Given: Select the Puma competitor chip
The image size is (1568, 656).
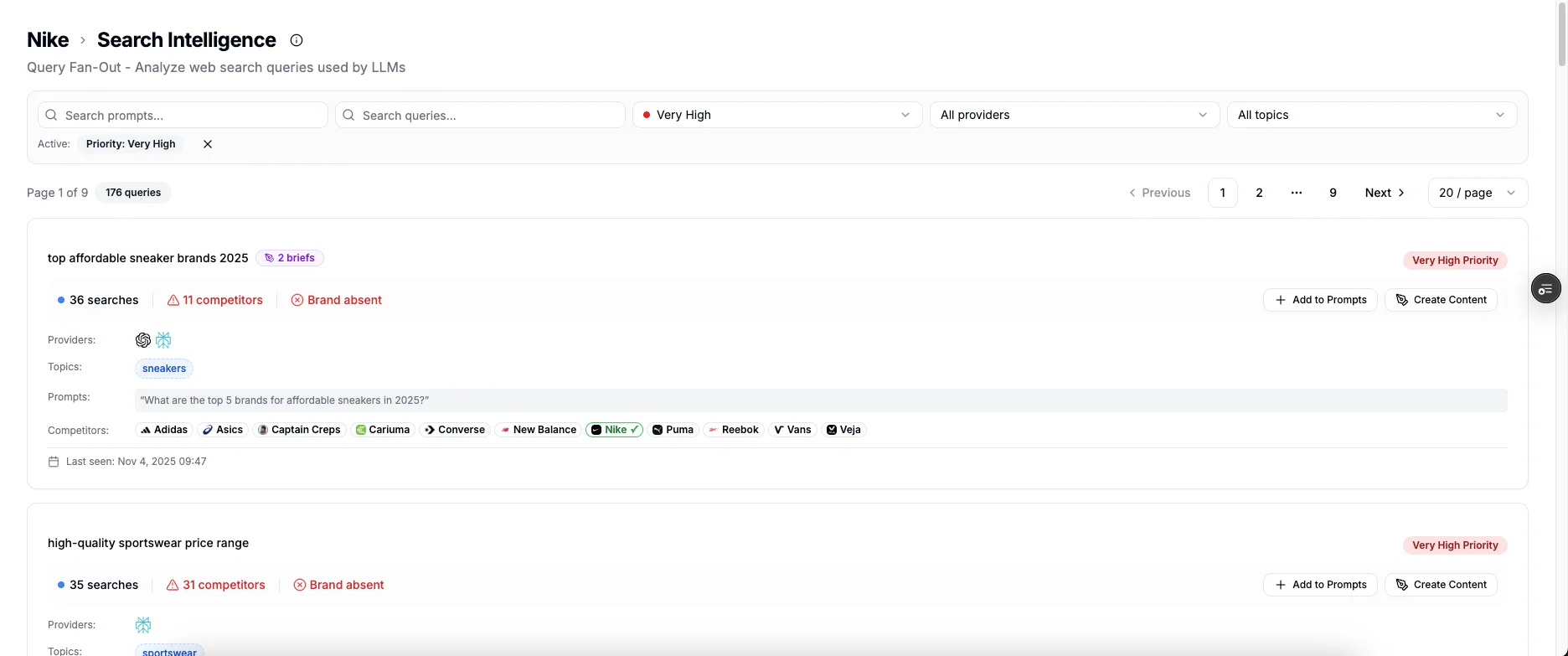Looking at the screenshot, I should click(673, 430).
